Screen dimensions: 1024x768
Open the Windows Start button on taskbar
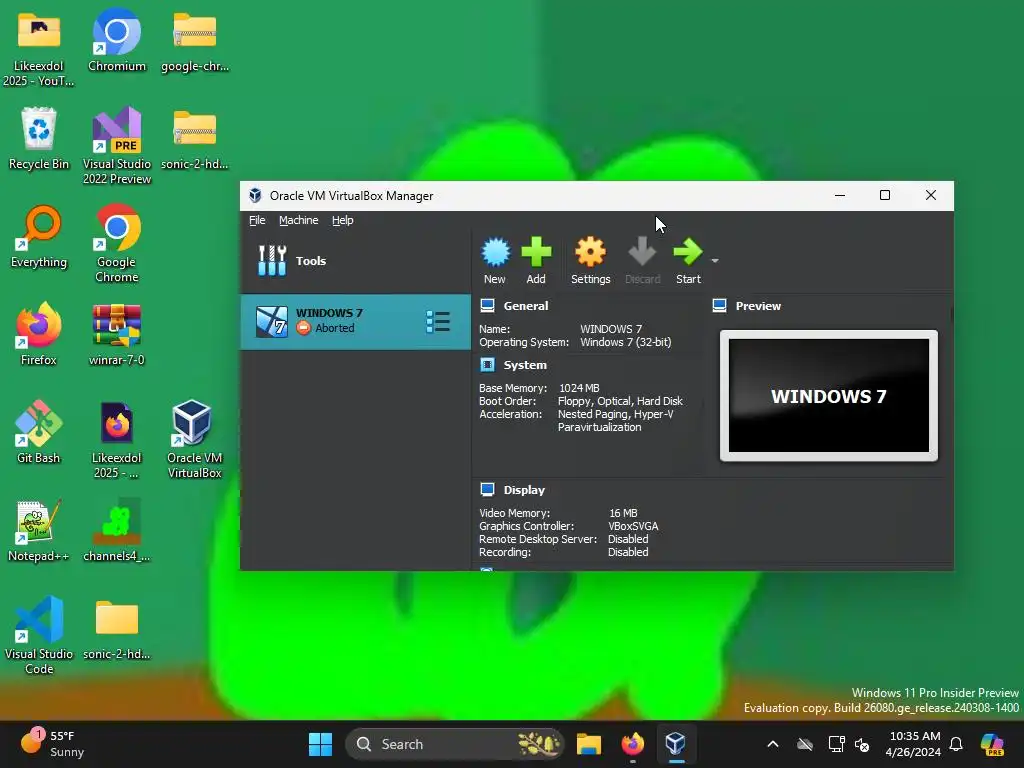[320, 744]
